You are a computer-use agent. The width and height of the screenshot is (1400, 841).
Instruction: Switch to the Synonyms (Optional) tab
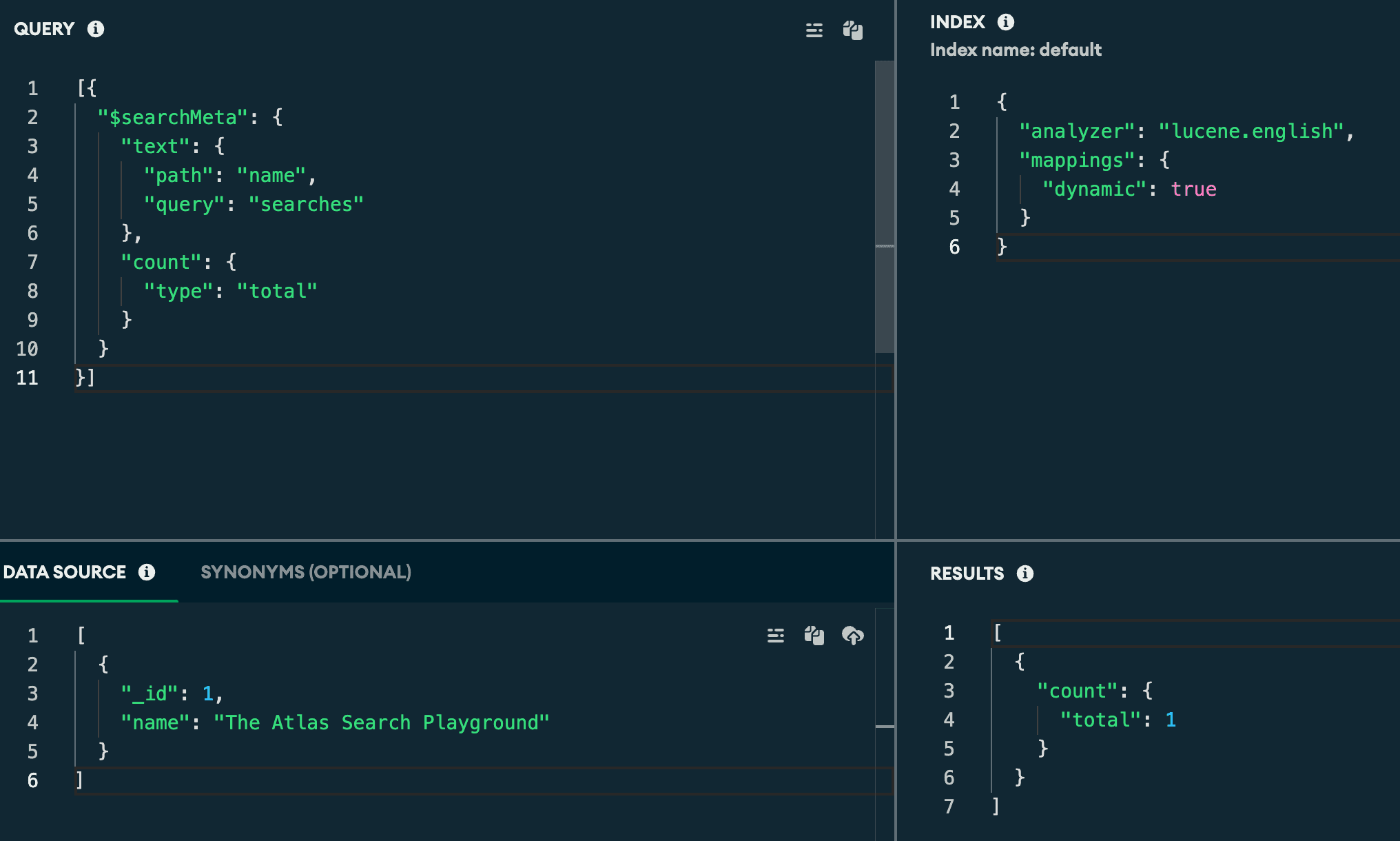(306, 572)
